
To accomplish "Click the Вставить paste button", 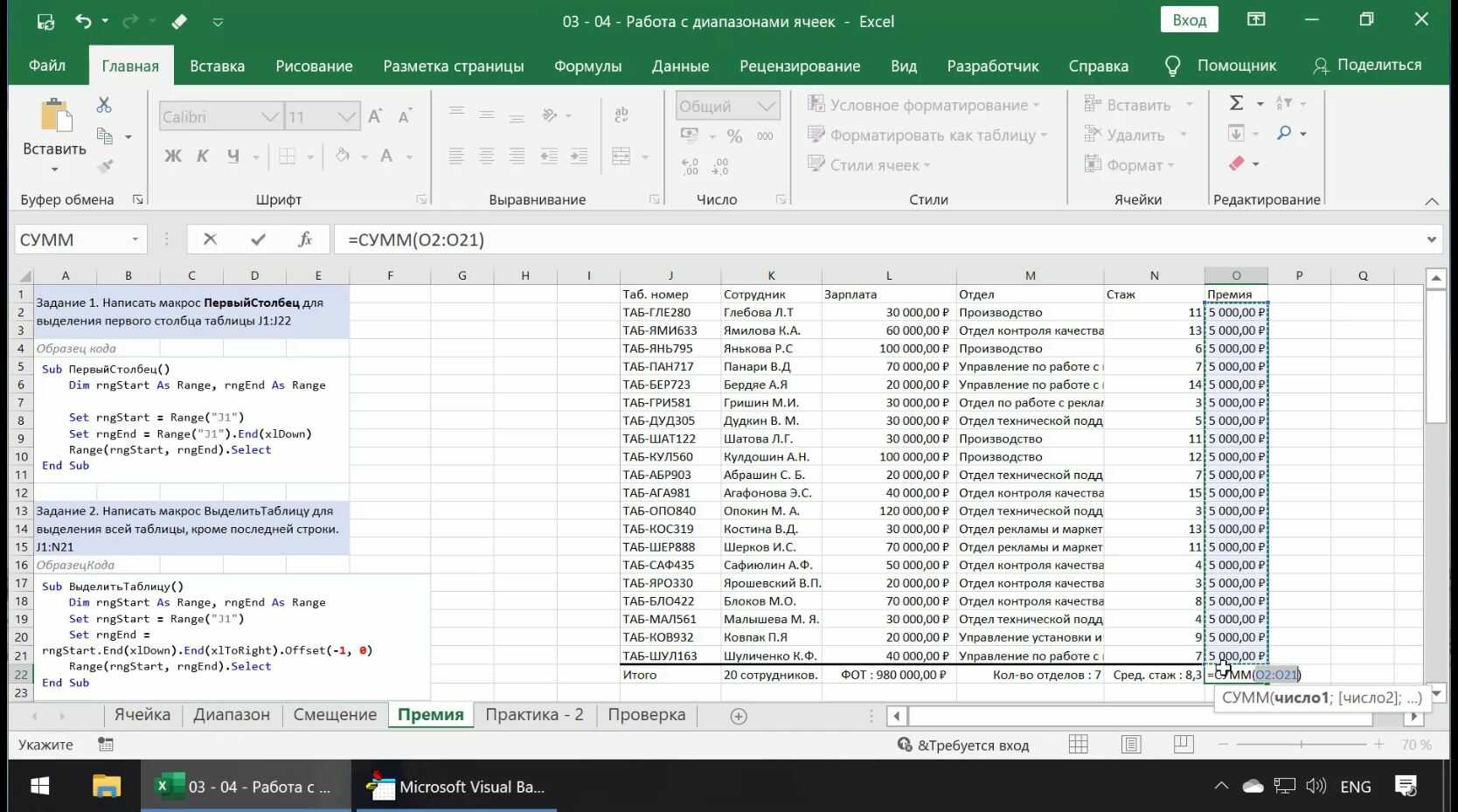I will click(54, 135).
